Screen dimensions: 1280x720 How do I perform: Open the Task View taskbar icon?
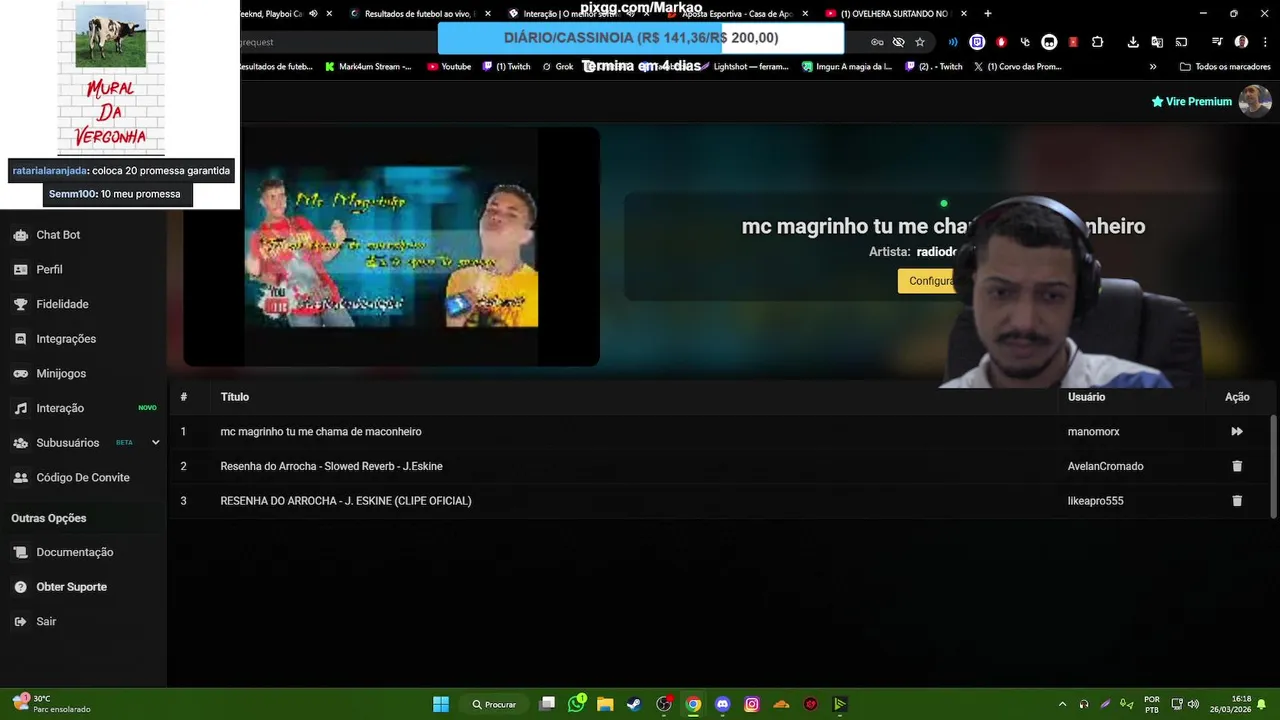[547, 704]
